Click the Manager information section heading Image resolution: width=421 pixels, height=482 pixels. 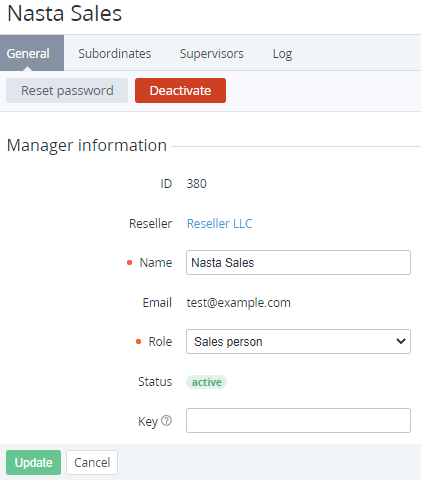pyautogui.click(x=87, y=145)
